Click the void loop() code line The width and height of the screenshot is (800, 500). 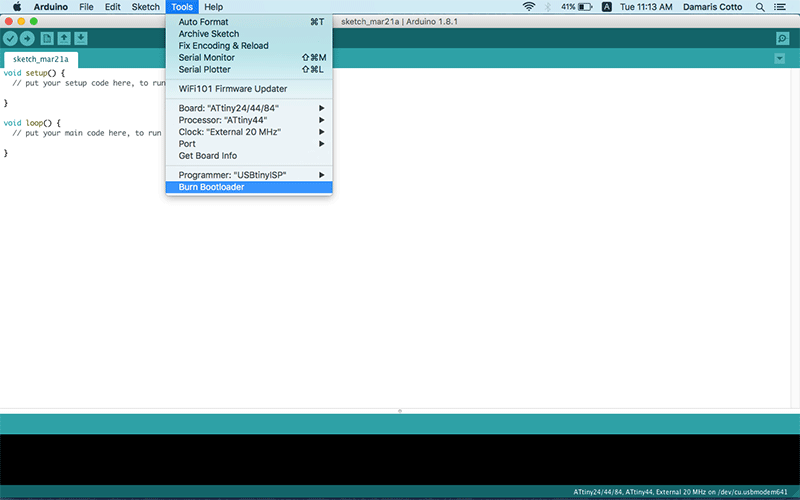[32, 123]
